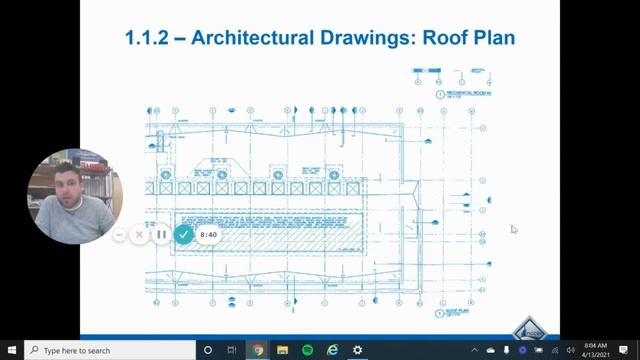
Task: Click the 'Type here to search' box
Action: point(110,350)
